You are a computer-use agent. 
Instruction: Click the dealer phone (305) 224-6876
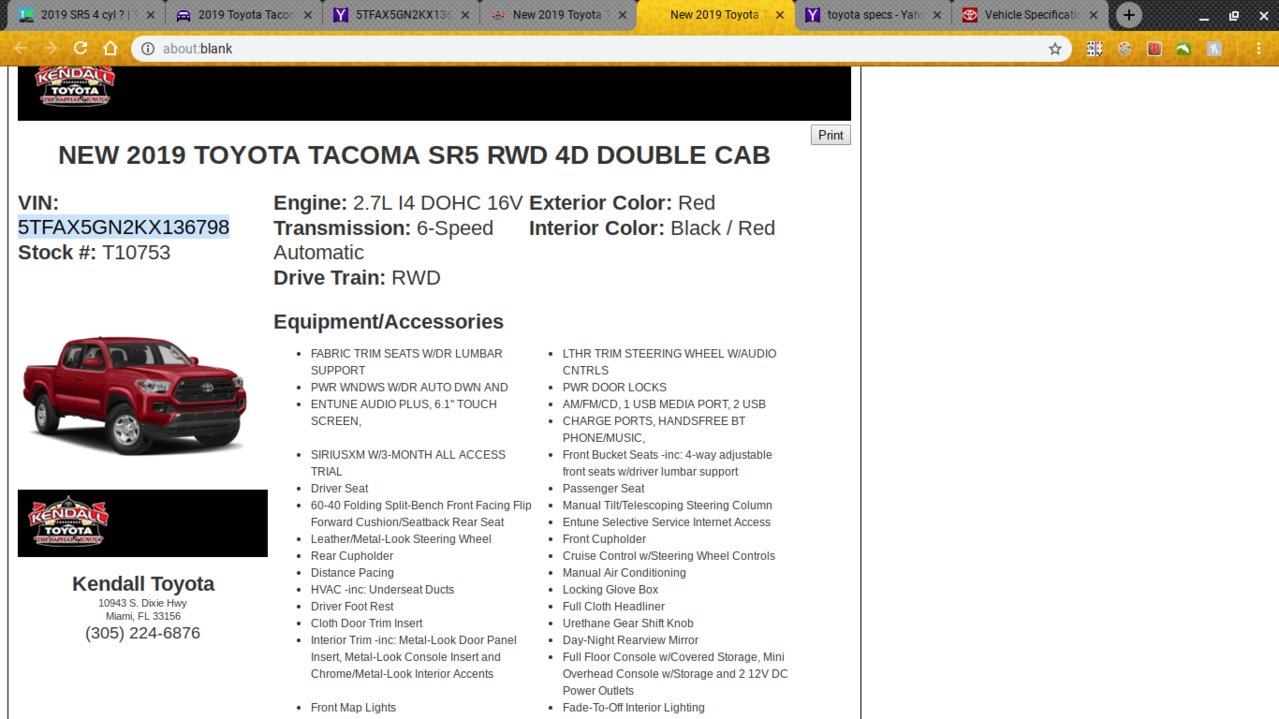coord(142,633)
